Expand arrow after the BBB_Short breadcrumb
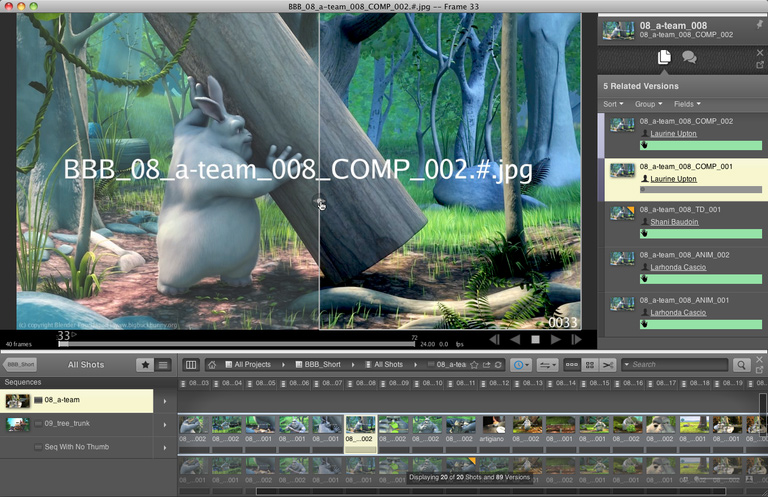This screenshot has height=497, width=768. (x=353, y=365)
